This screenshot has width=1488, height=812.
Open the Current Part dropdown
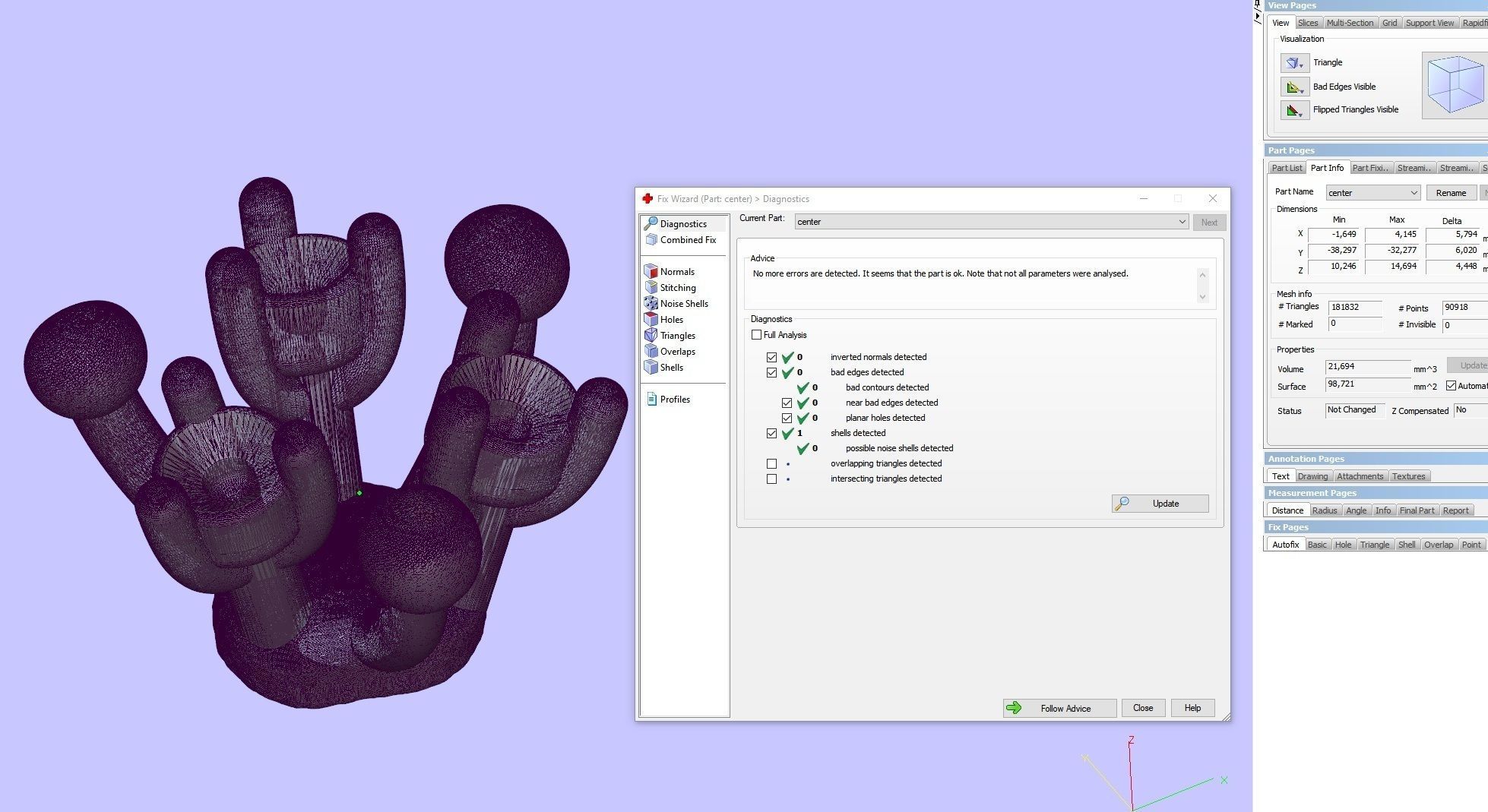click(992, 222)
